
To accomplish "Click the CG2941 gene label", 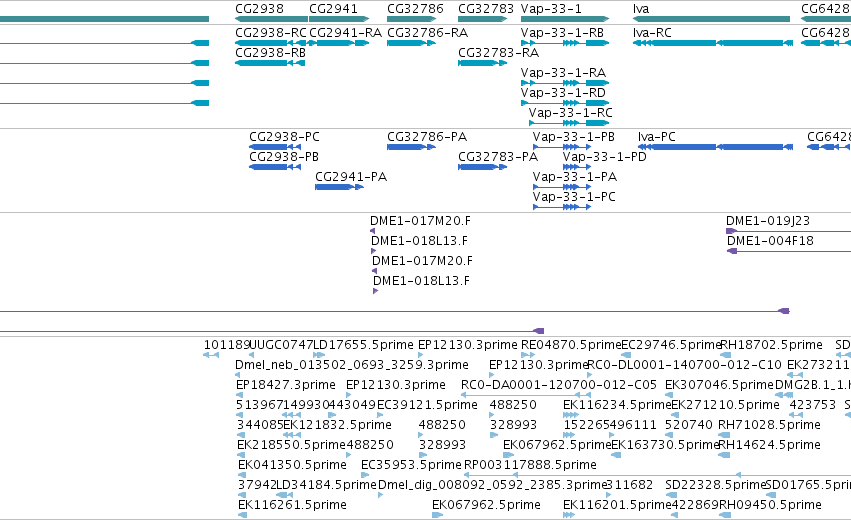I will click(333, 9).
